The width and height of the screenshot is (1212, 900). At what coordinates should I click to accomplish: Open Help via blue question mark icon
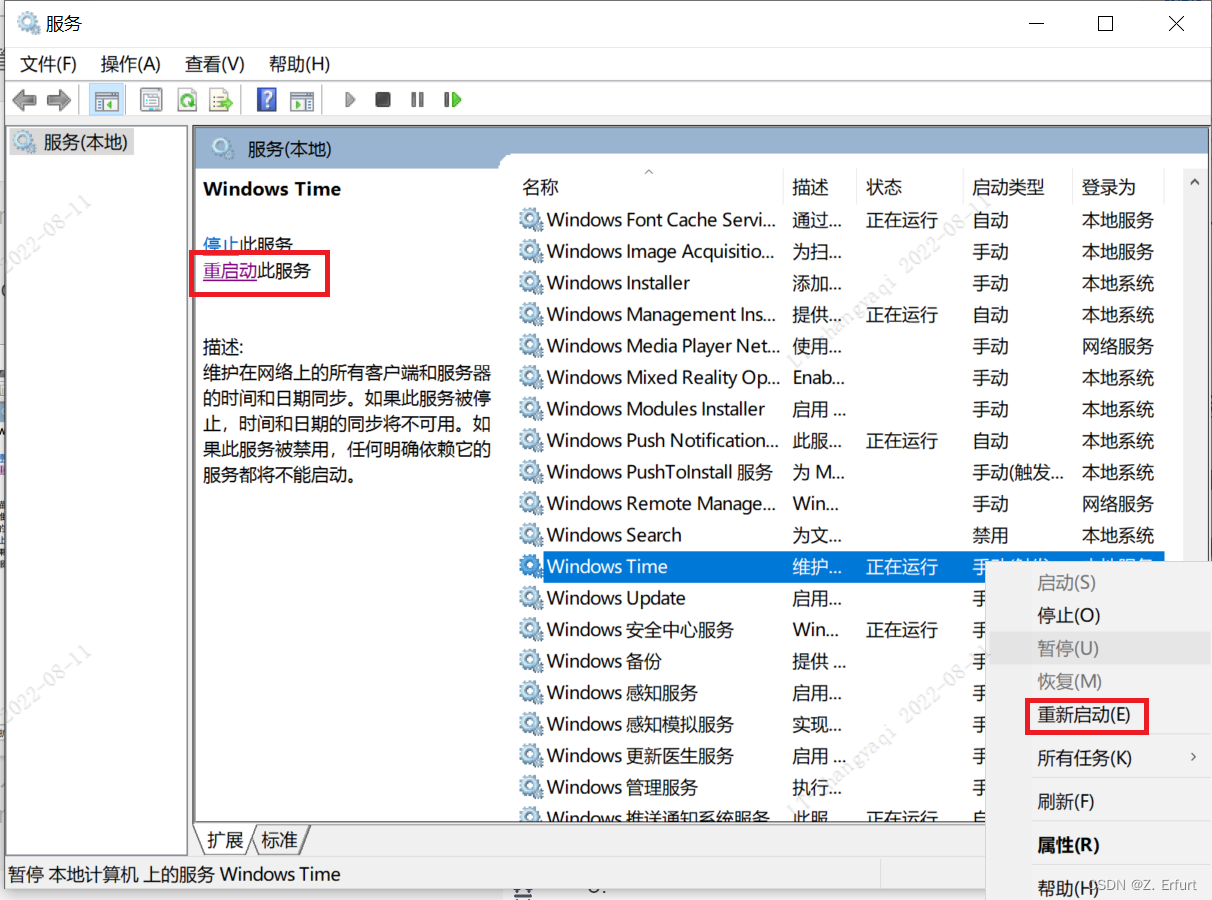click(267, 100)
